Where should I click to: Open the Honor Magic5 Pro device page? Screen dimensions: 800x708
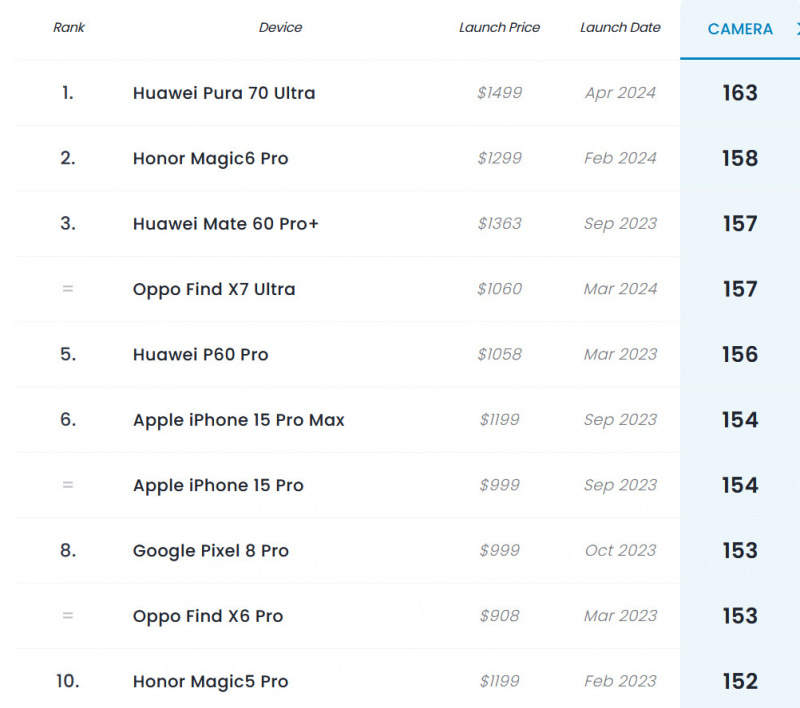210,681
